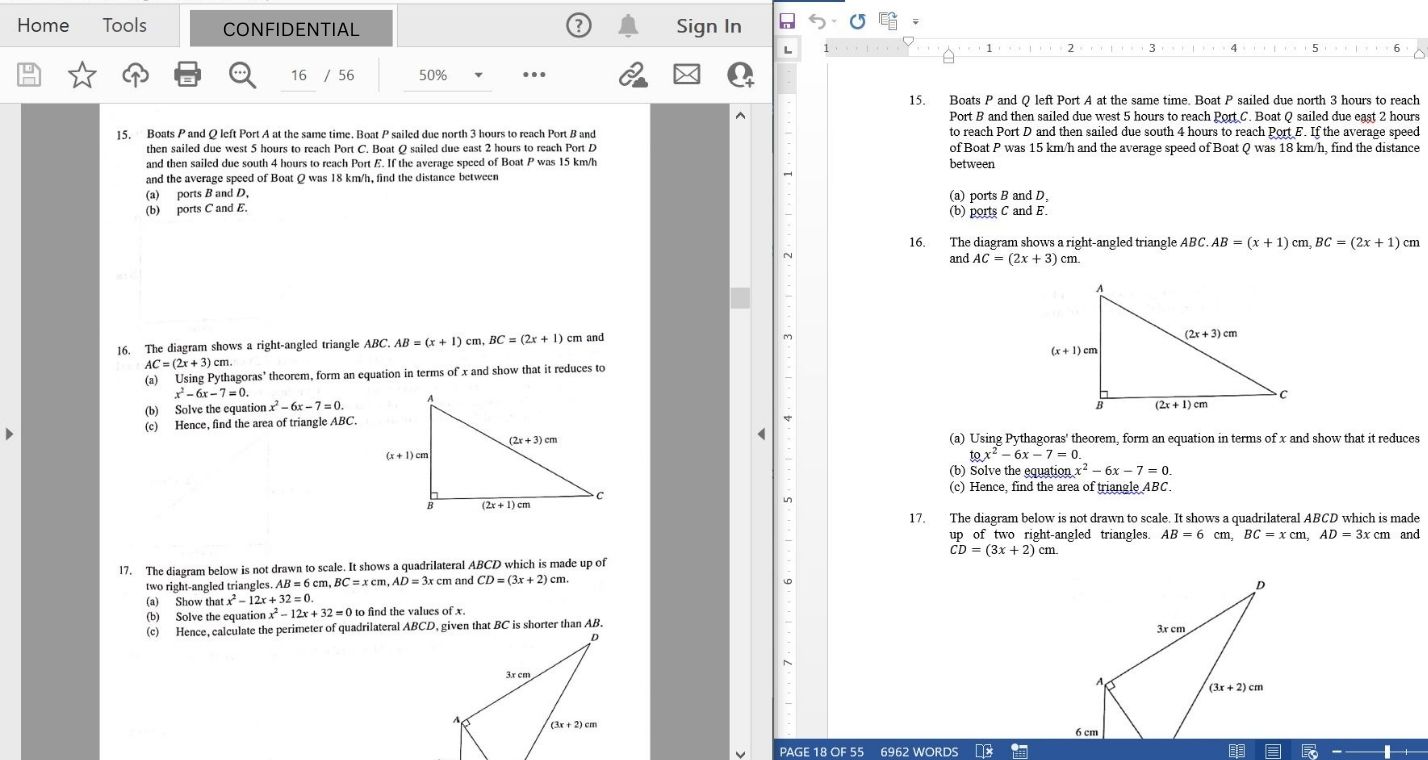Click the Sign In button
Screen dimensions: 1428x760
click(709, 27)
